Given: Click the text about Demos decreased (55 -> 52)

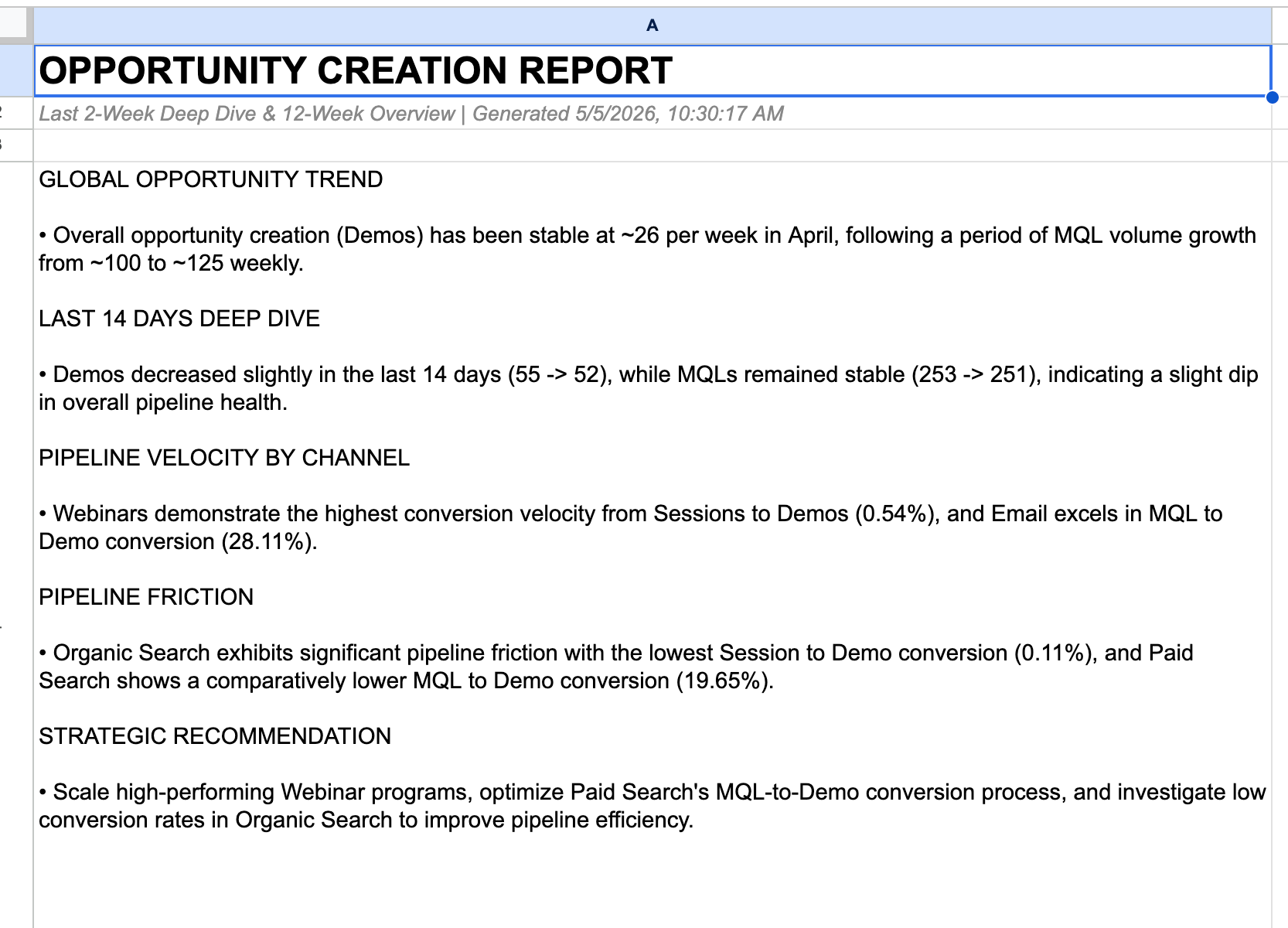Looking at the screenshot, I should pos(649,388).
